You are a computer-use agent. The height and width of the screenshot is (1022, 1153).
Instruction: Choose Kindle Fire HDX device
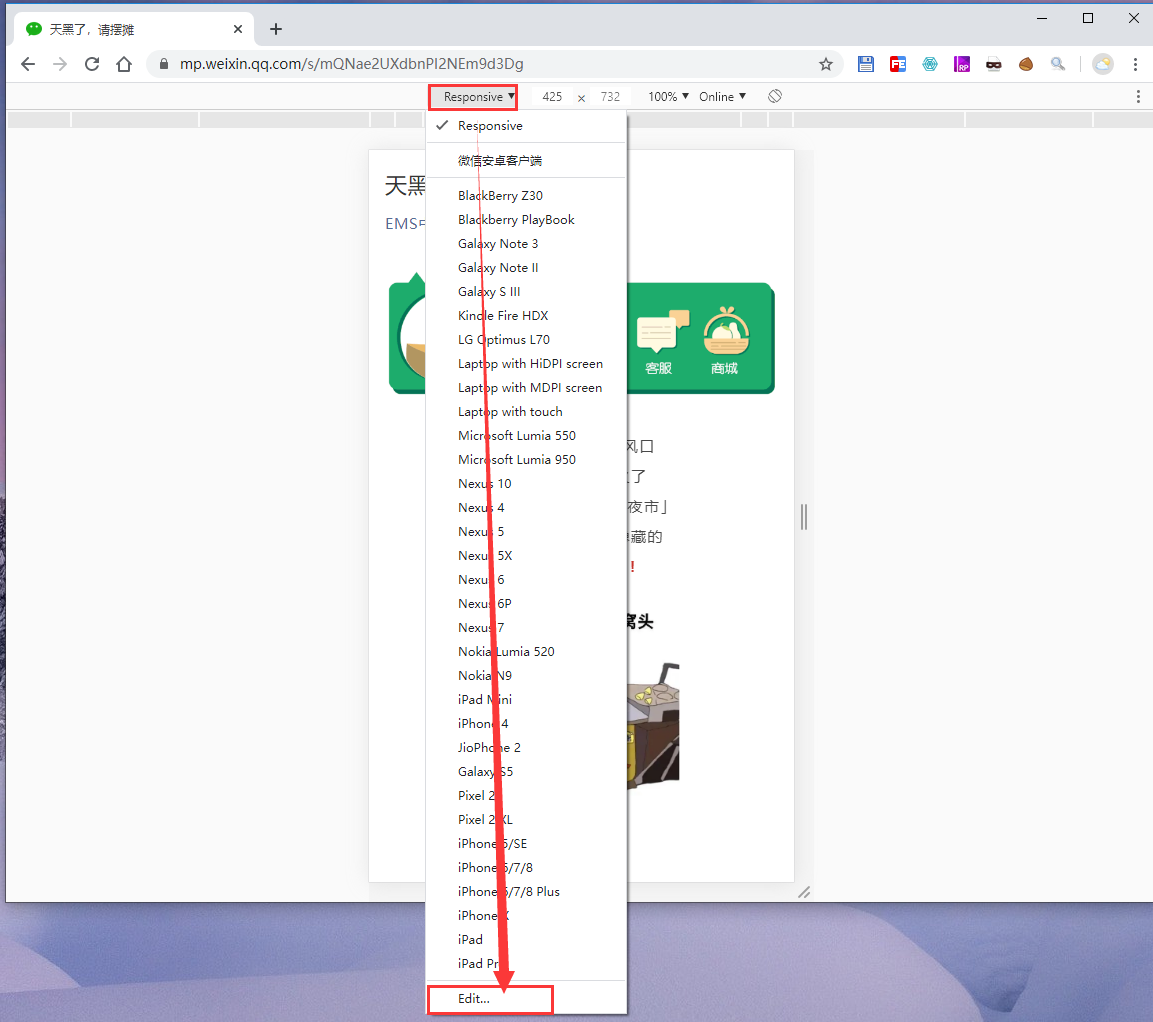pyautogui.click(x=526, y=315)
